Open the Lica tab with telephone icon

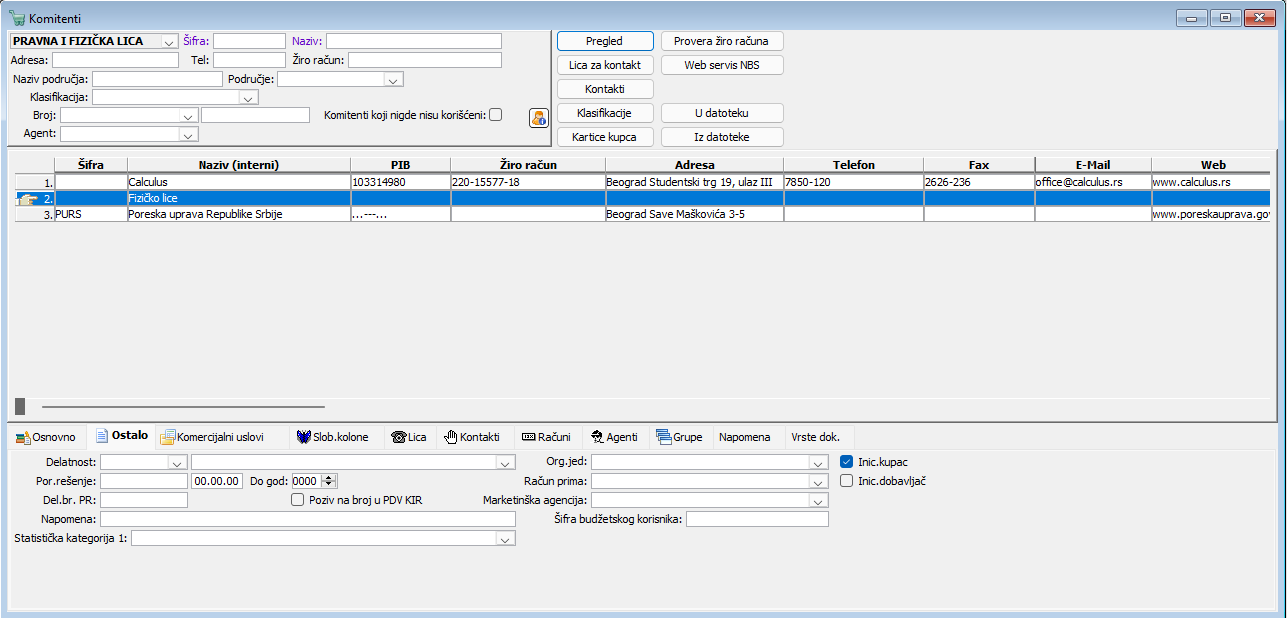(x=409, y=437)
